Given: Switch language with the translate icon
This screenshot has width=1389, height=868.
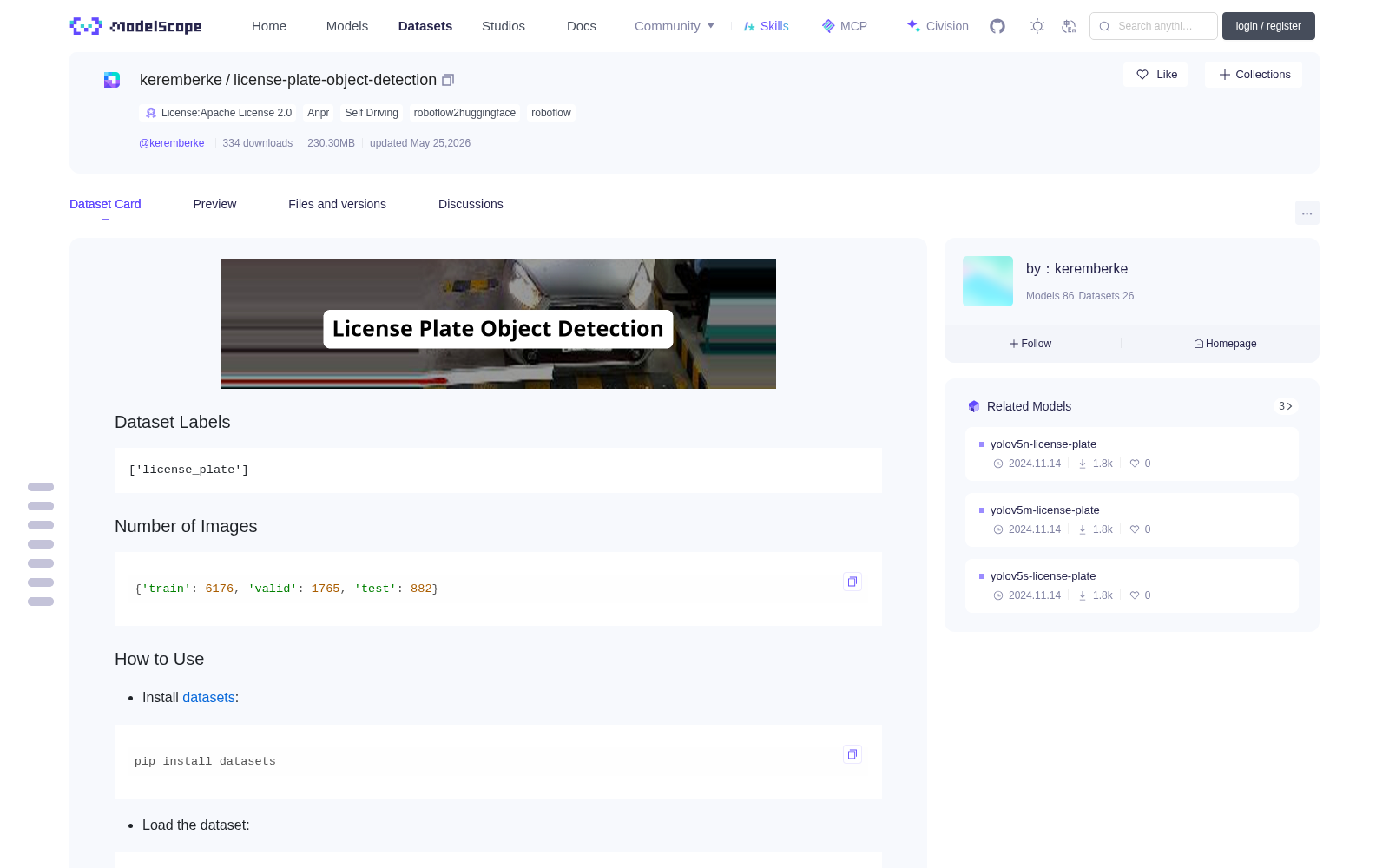Looking at the screenshot, I should [x=1069, y=26].
